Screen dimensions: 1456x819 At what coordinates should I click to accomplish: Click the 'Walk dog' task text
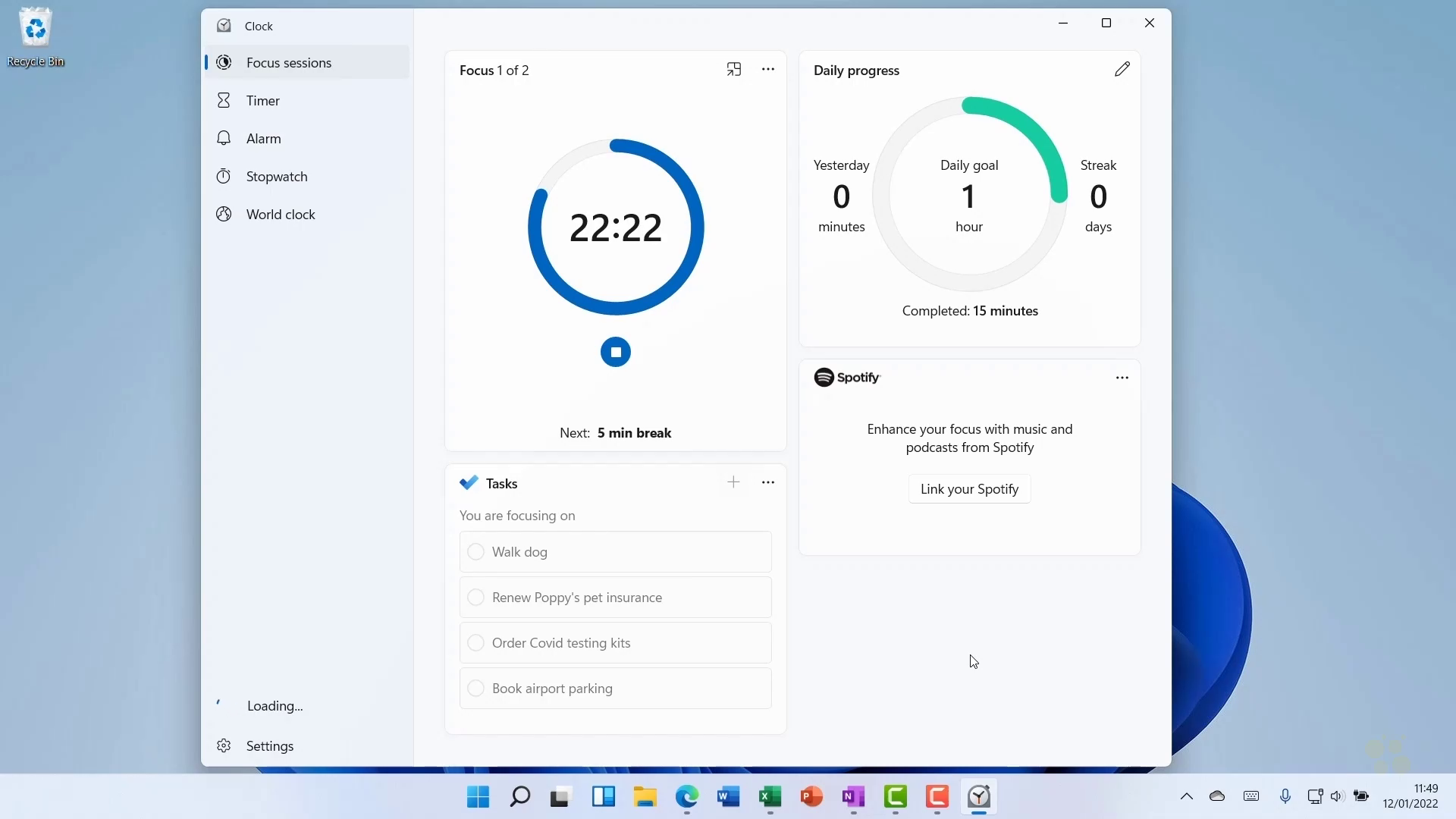pos(519,552)
